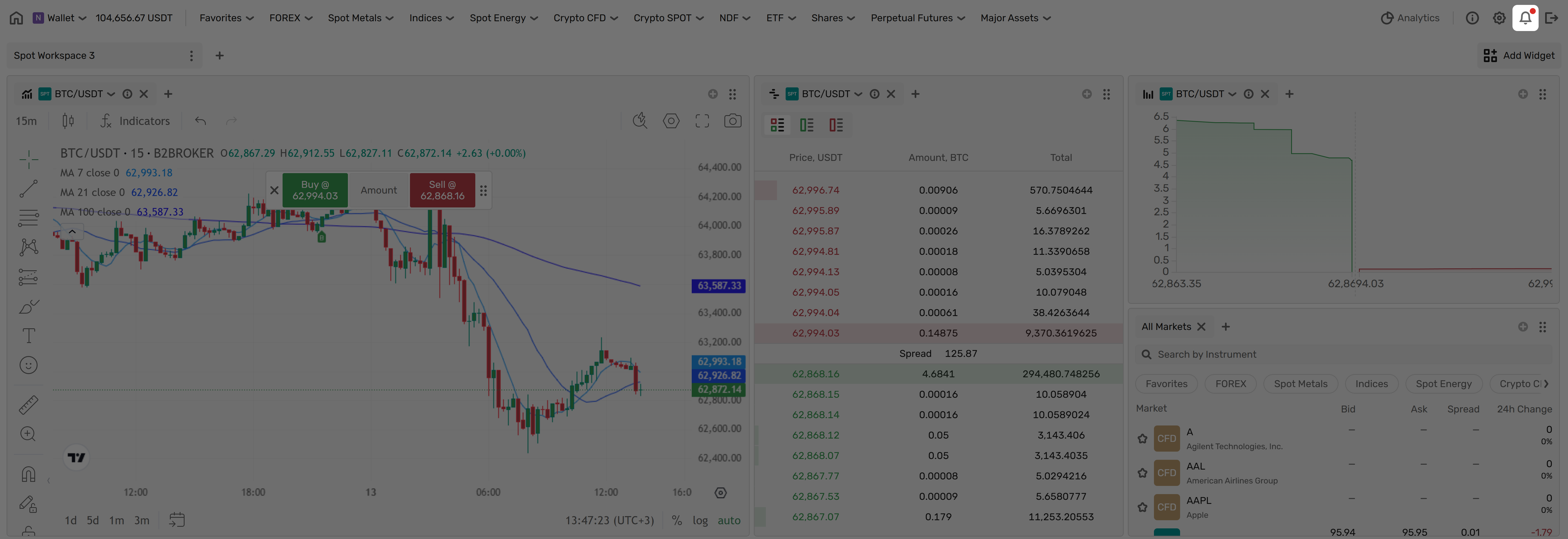1568x539 pixels.
Task: Expand the FOREX menu
Action: [291, 18]
